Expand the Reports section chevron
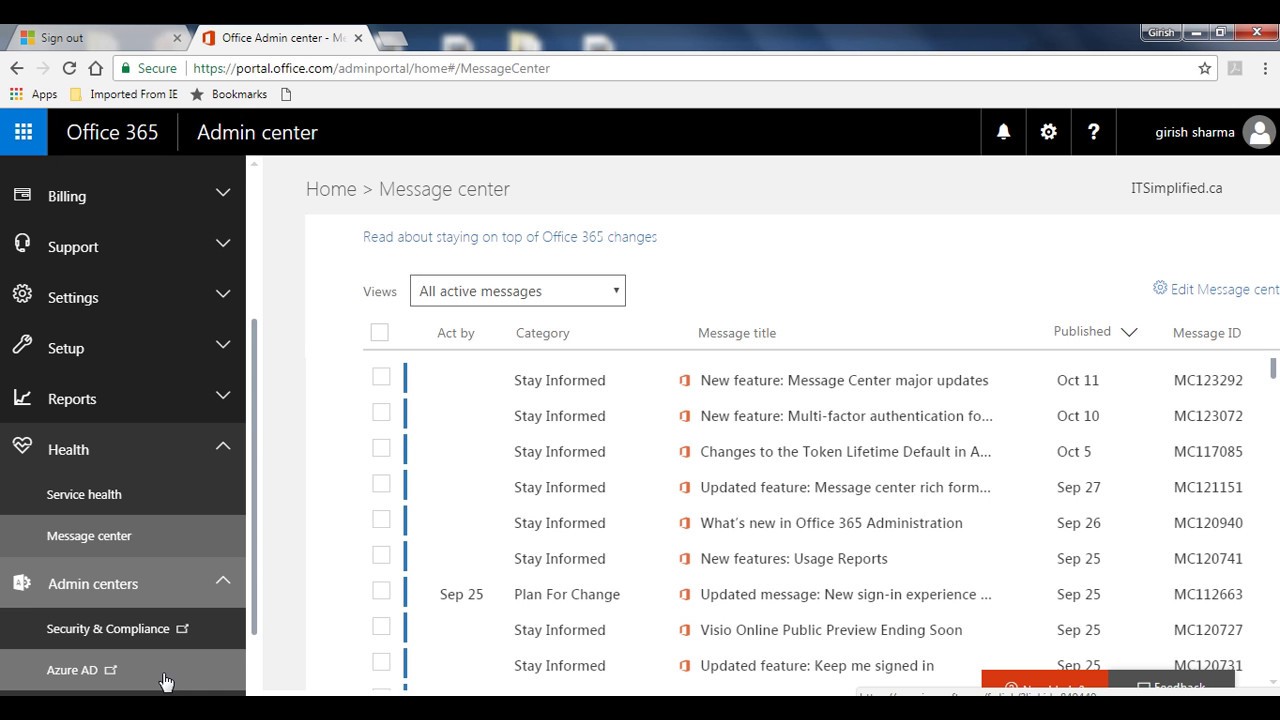 tap(223, 395)
